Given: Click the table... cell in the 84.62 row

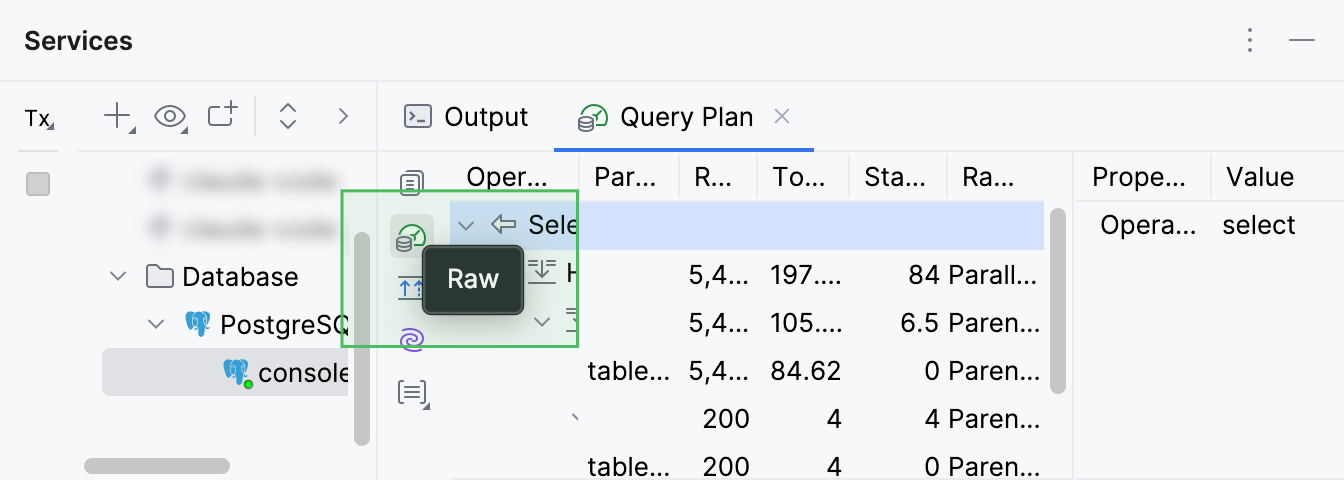Looking at the screenshot, I should coord(629,371).
